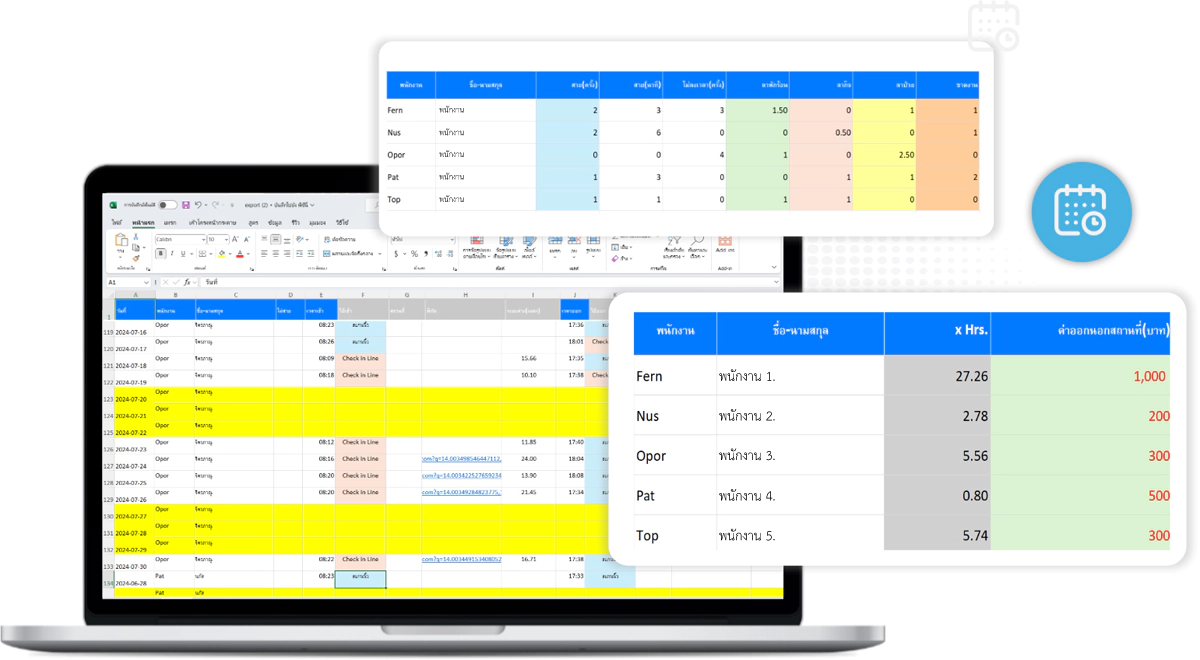This screenshot has width=1200, height=660.
Task: Open the font size dropdown
Action: click(x=226, y=240)
